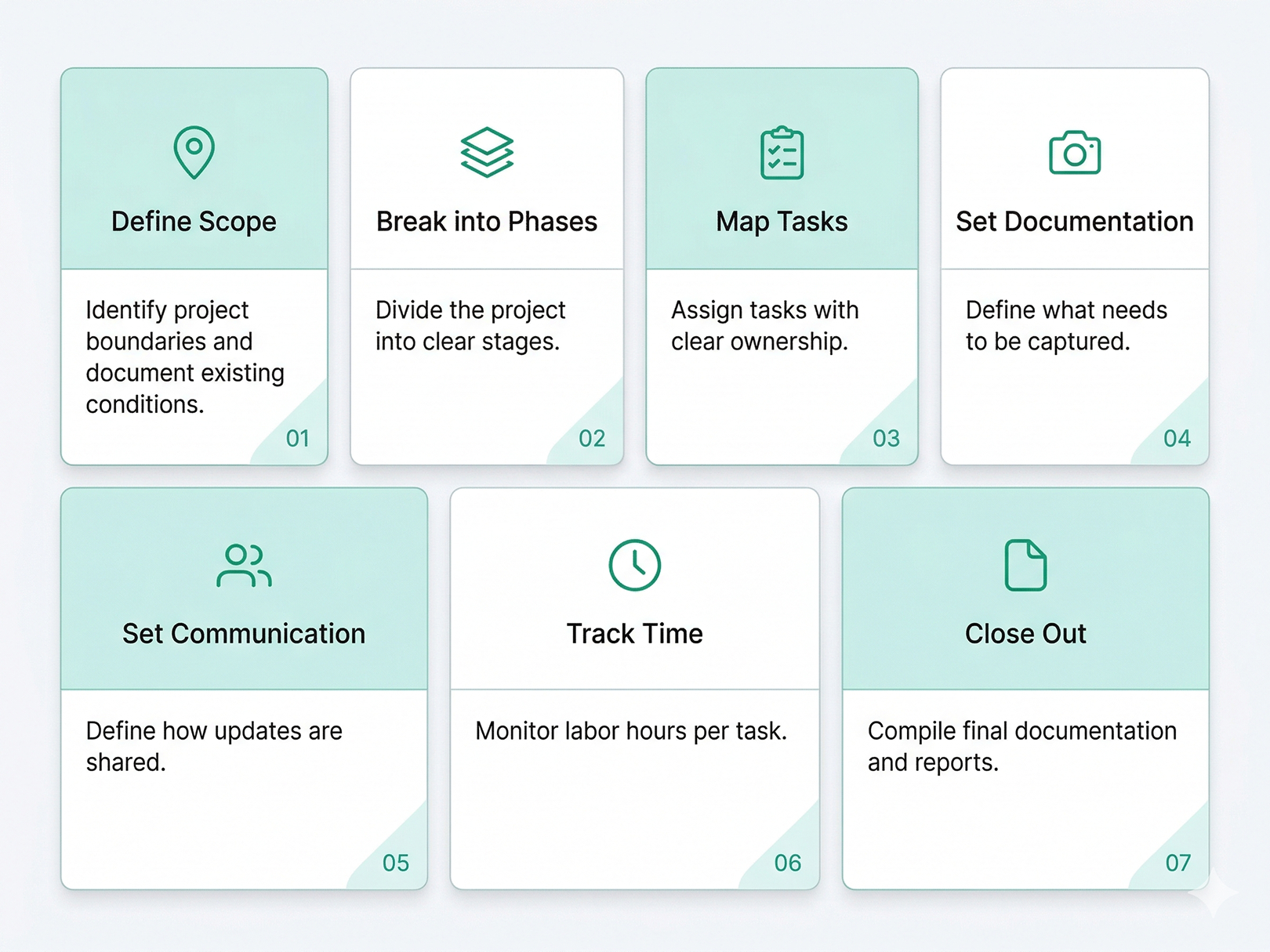This screenshot has height=952, width=1270.
Task: Click the number badge 06
Action: [x=786, y=863]
